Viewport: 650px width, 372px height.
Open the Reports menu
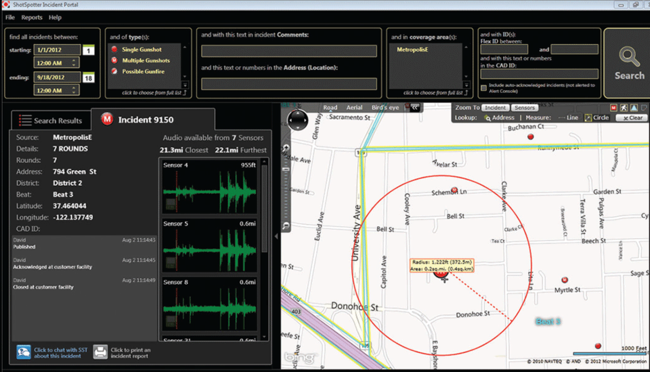click(x=32, y=17)
